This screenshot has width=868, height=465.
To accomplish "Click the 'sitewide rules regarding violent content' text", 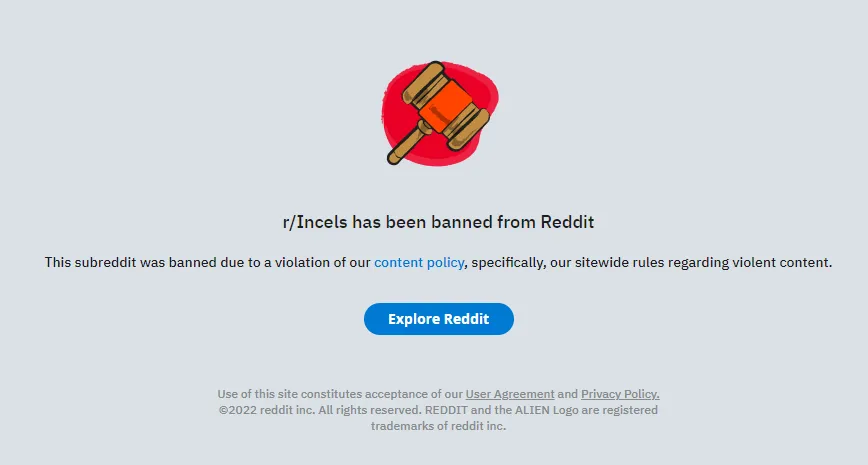I will pyautogui.click(x=703, y=262).
